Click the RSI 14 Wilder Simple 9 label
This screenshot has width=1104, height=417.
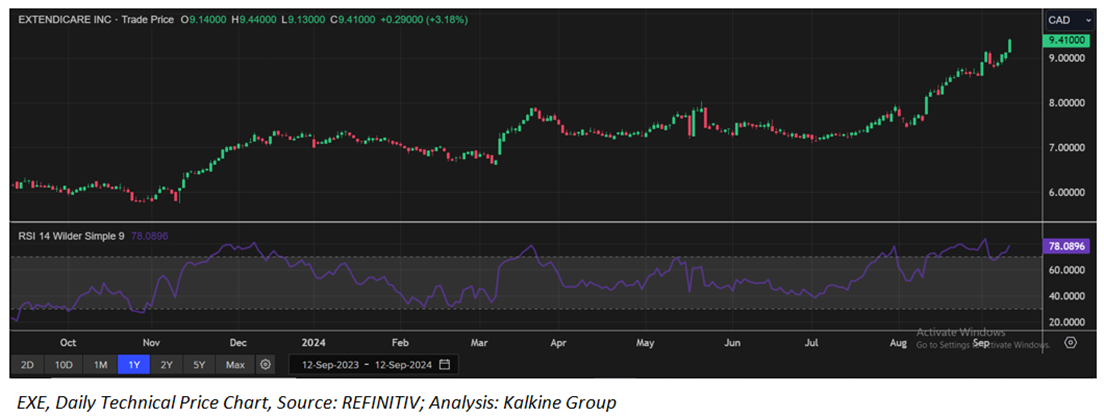pos(71,237)
